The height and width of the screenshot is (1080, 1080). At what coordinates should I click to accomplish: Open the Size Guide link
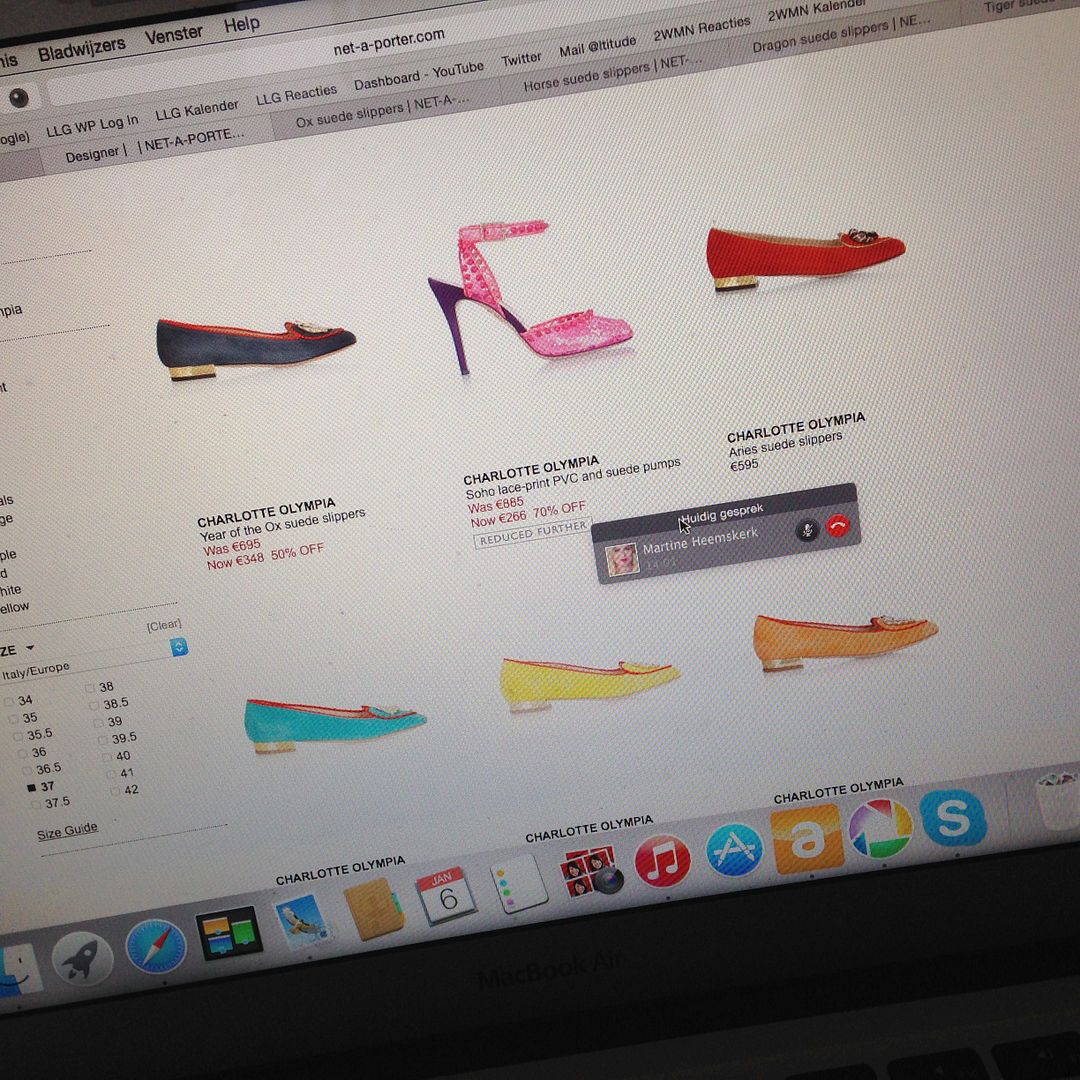click(x=67, y=831)
